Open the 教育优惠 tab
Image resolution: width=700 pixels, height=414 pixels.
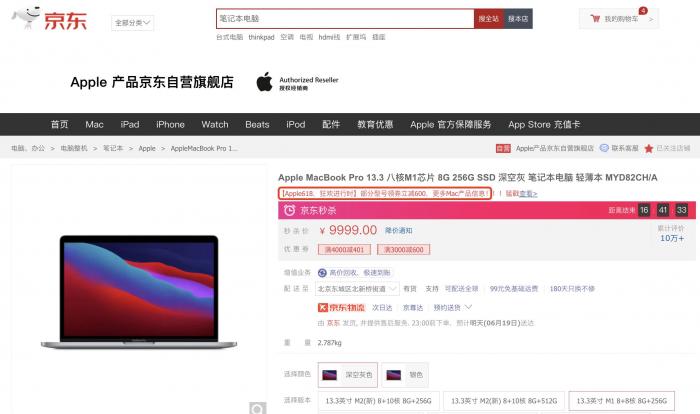click(x=375, y=125)
